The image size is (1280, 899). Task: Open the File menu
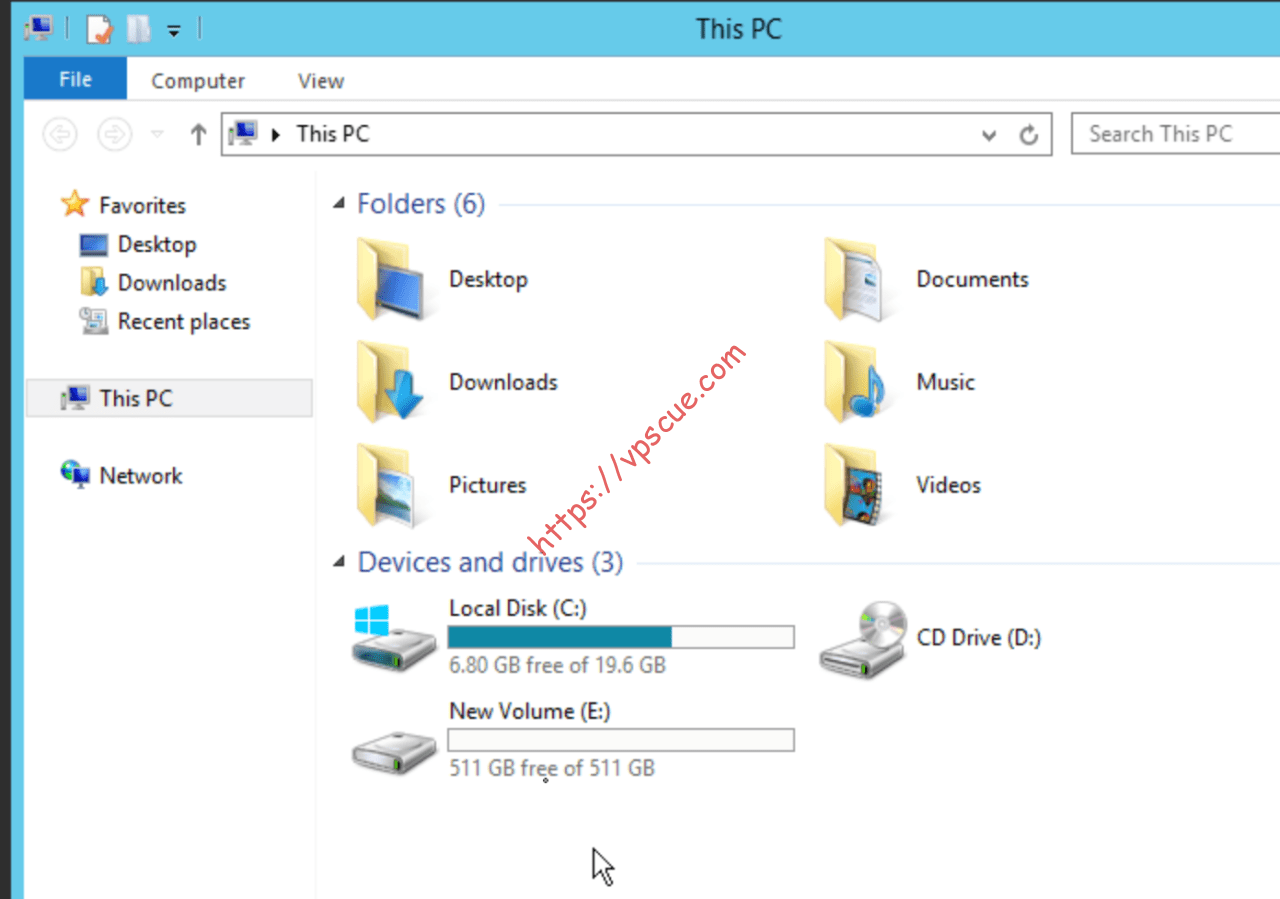pos(75,79)
